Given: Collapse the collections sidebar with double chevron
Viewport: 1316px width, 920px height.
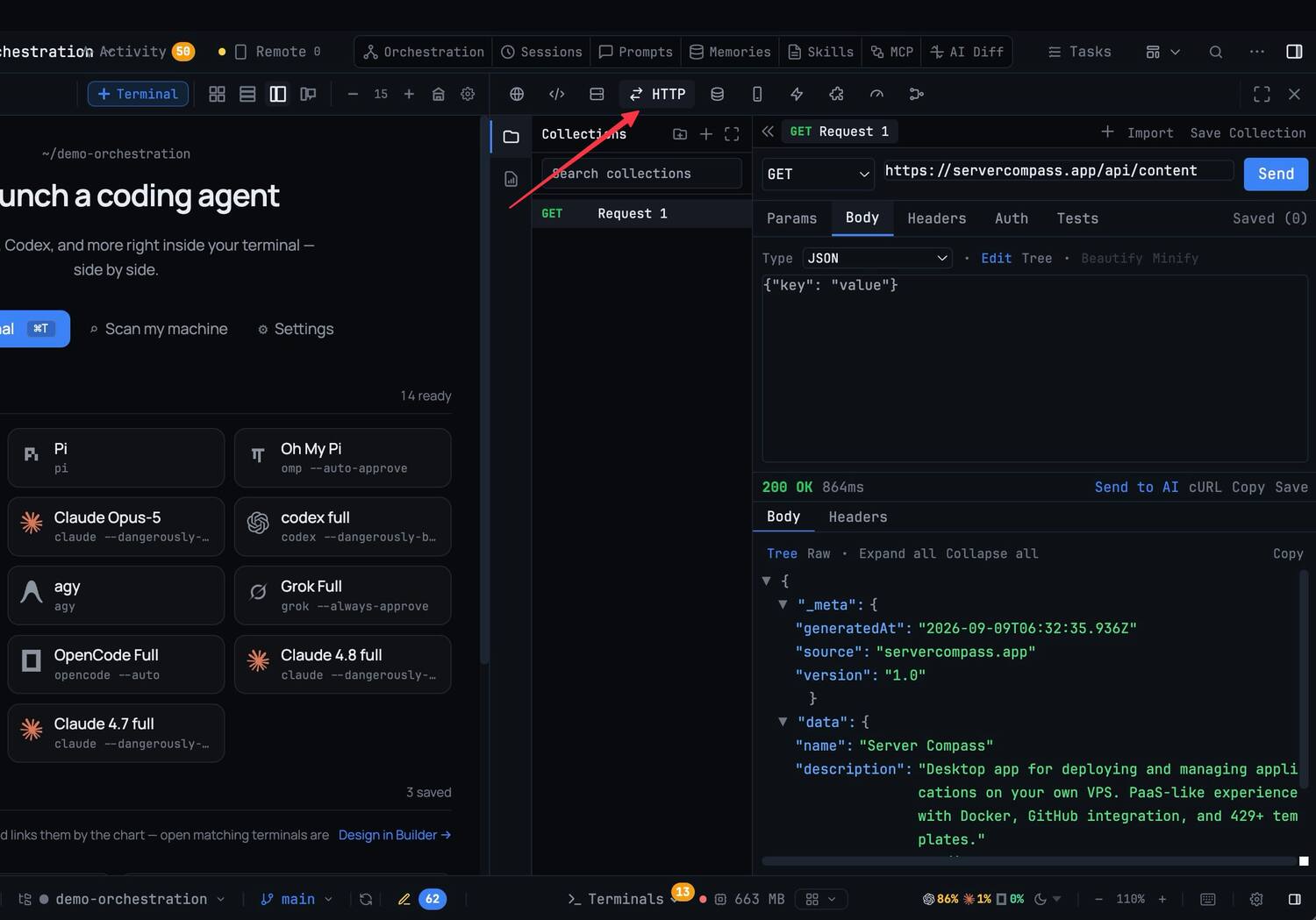Looking at the screenshot, I should point(768,132).
